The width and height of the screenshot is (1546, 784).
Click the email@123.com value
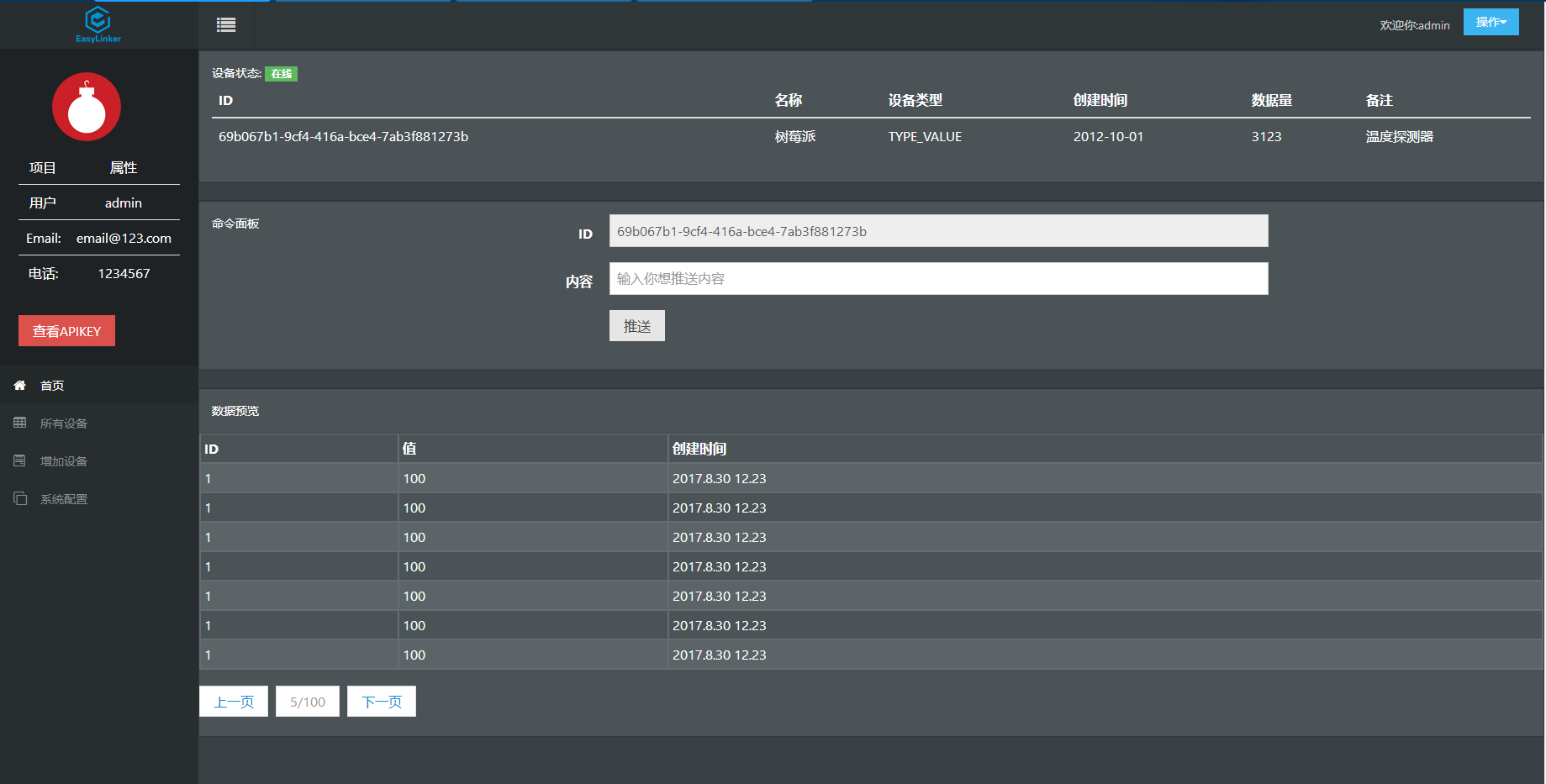pyautogui.click(x=124, y=238)
